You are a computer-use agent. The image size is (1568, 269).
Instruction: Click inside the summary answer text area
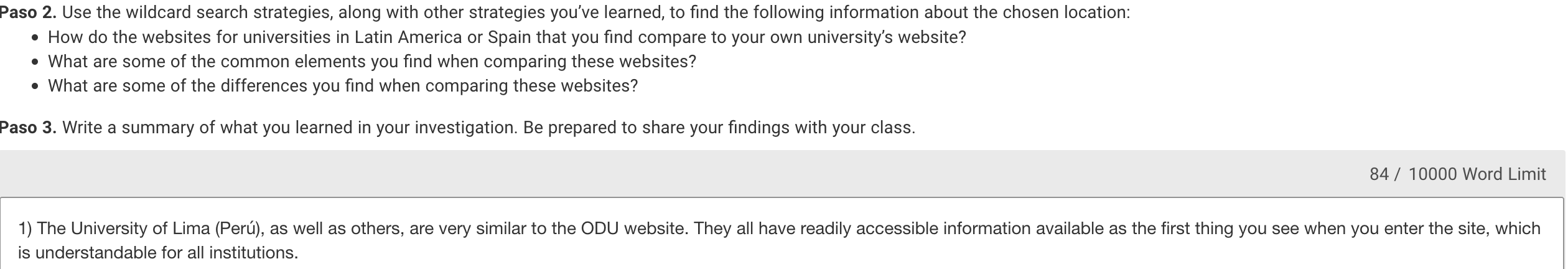(782, 240)
